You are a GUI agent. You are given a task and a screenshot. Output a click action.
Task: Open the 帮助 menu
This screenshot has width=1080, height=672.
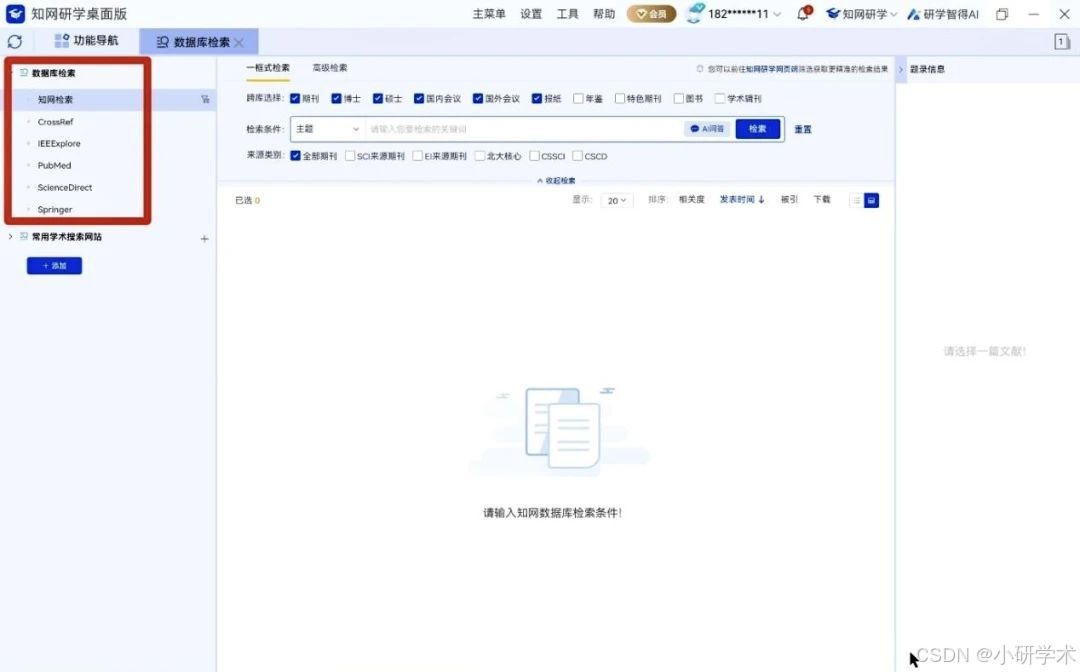coord(604,14)
